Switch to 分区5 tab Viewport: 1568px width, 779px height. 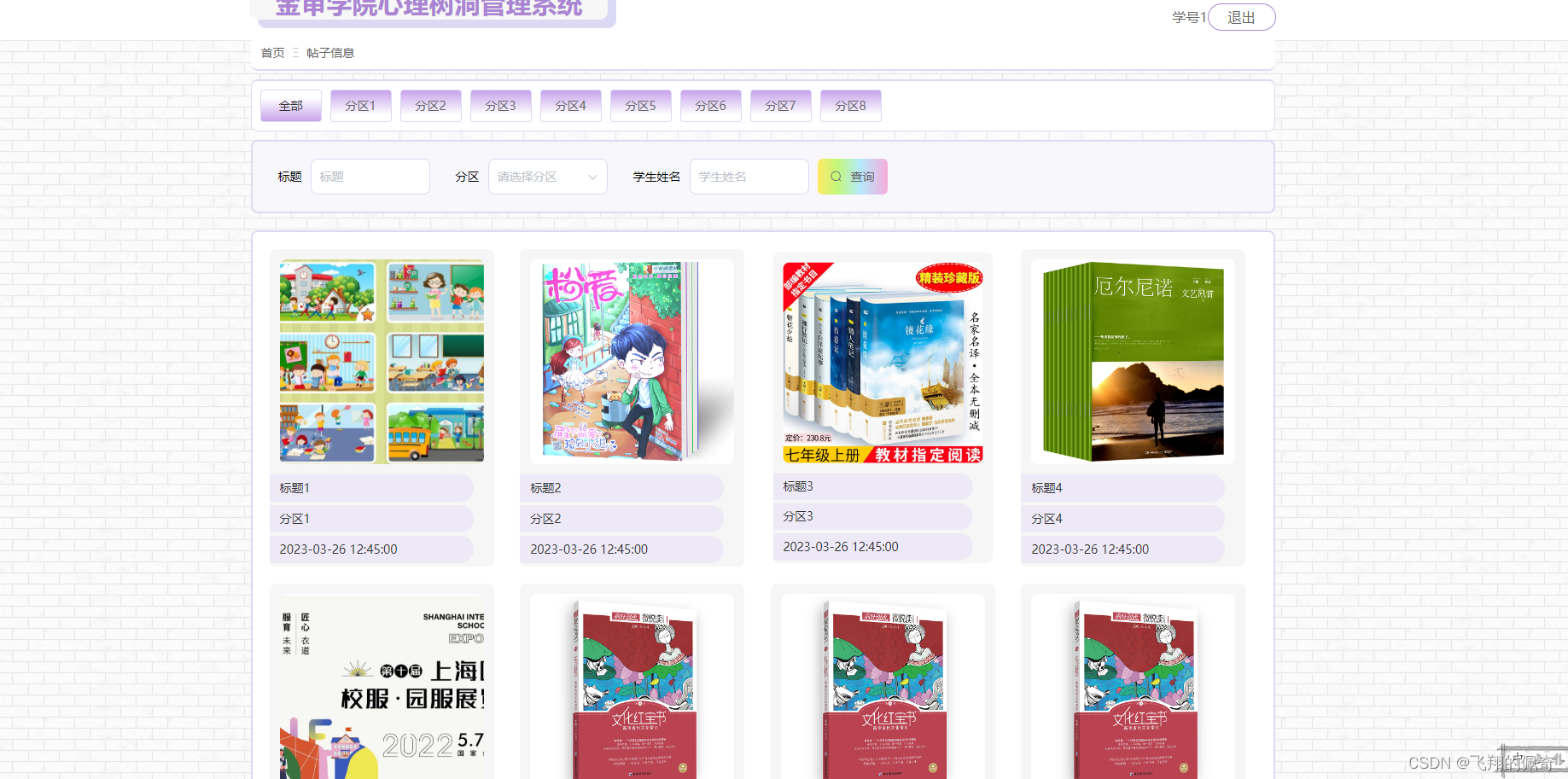pos(640,106)
